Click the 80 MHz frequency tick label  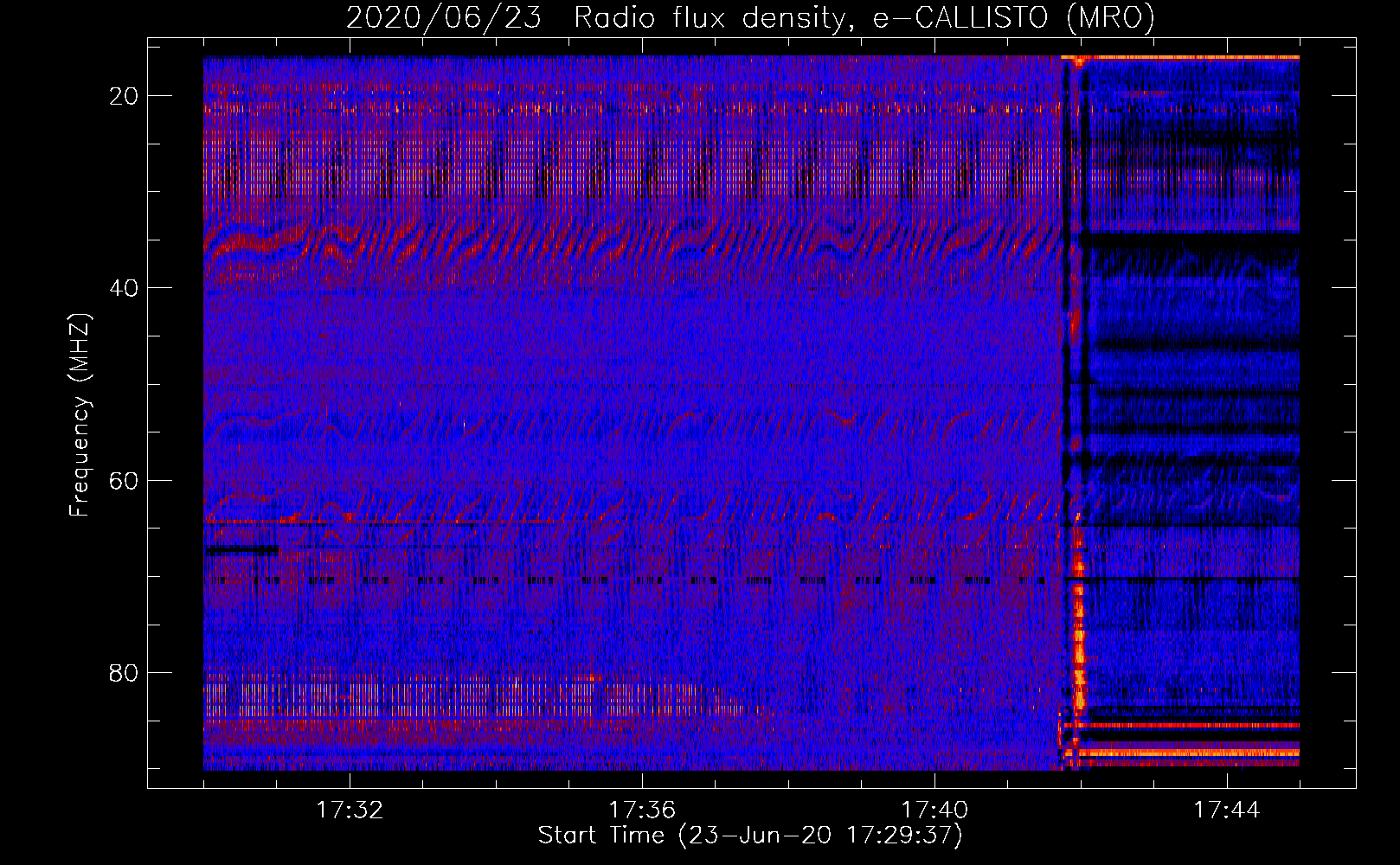(125, 672)
